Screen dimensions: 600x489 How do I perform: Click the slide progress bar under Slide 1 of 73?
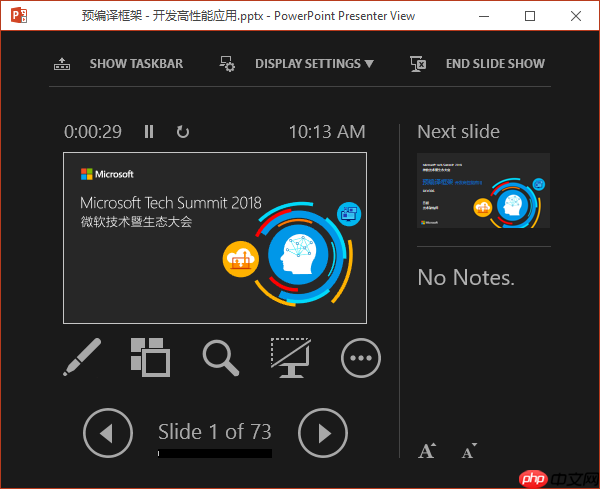[215, 453]
